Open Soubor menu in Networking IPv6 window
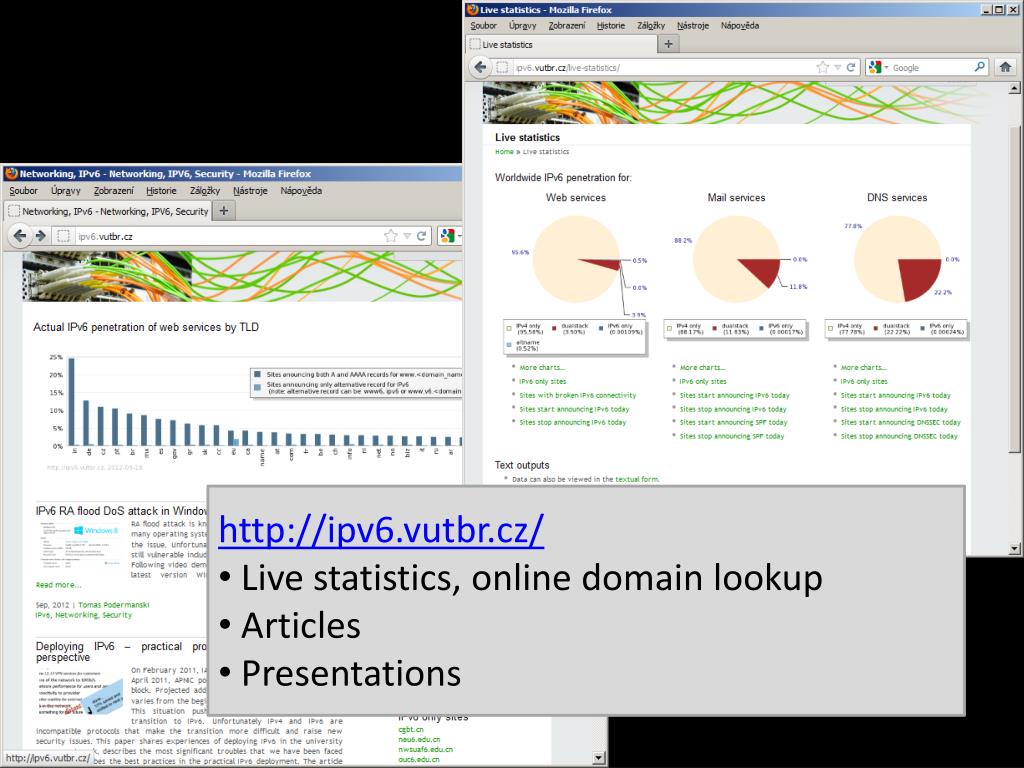The image size is (1024, 768). pos(24,191)
